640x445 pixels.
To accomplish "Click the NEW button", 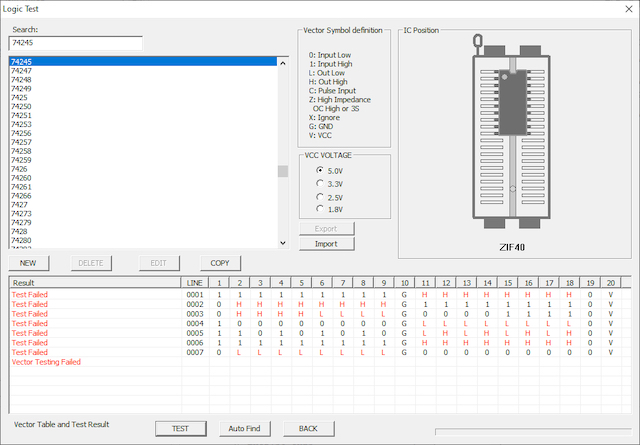I will 29,263.
